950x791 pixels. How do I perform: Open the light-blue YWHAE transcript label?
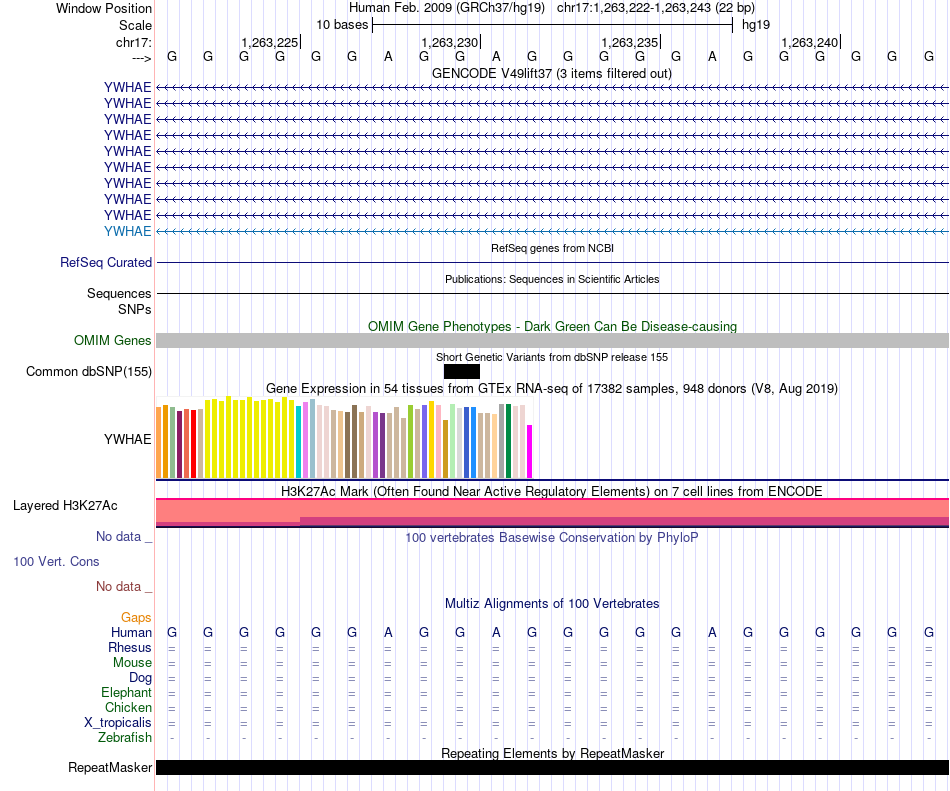point(128,231)
